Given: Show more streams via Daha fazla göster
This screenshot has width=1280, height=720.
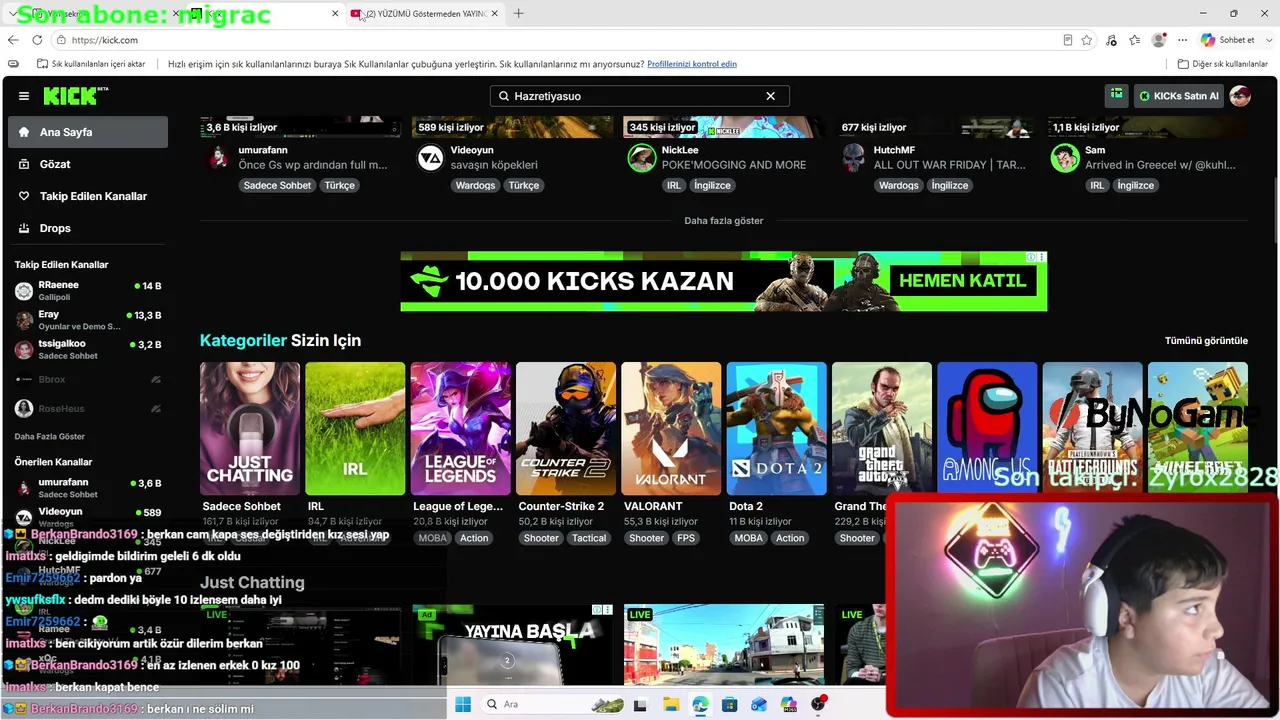Looking at the screenshot, I should tap(724, 221).
